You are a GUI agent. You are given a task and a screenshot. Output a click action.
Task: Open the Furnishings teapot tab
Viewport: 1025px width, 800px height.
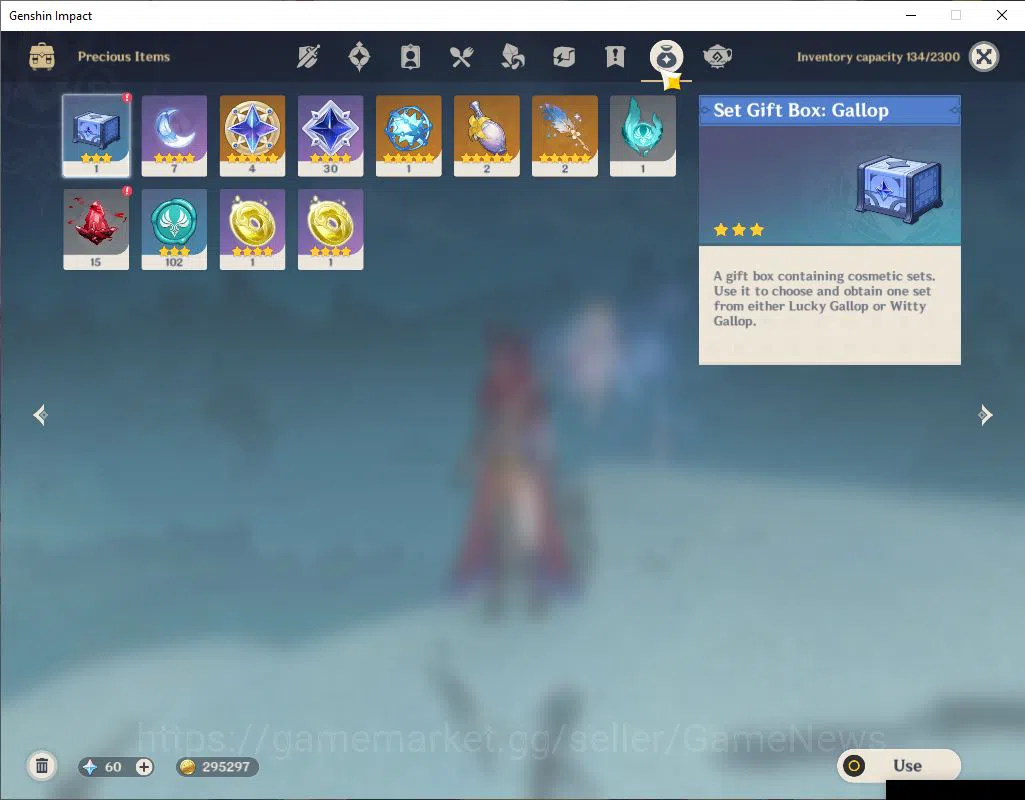717,57
